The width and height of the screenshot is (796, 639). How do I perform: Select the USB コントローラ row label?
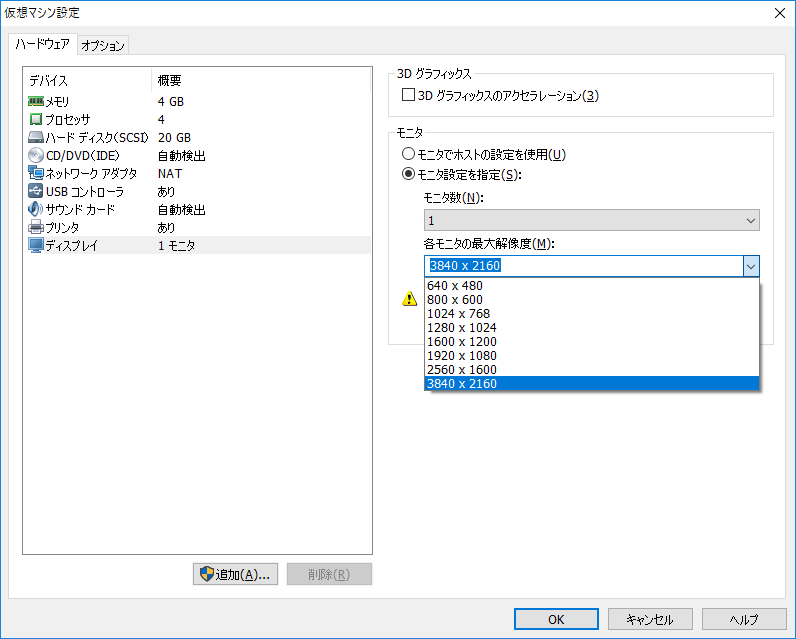(x=85, y=192)
